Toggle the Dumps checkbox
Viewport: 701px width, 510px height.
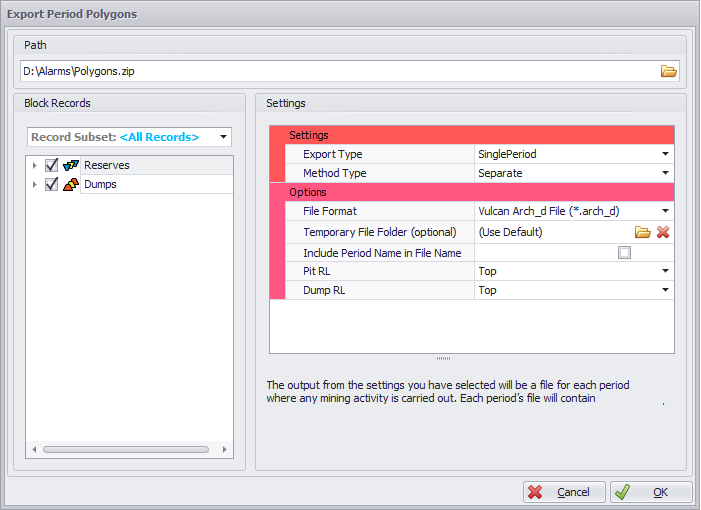[51, 184]
